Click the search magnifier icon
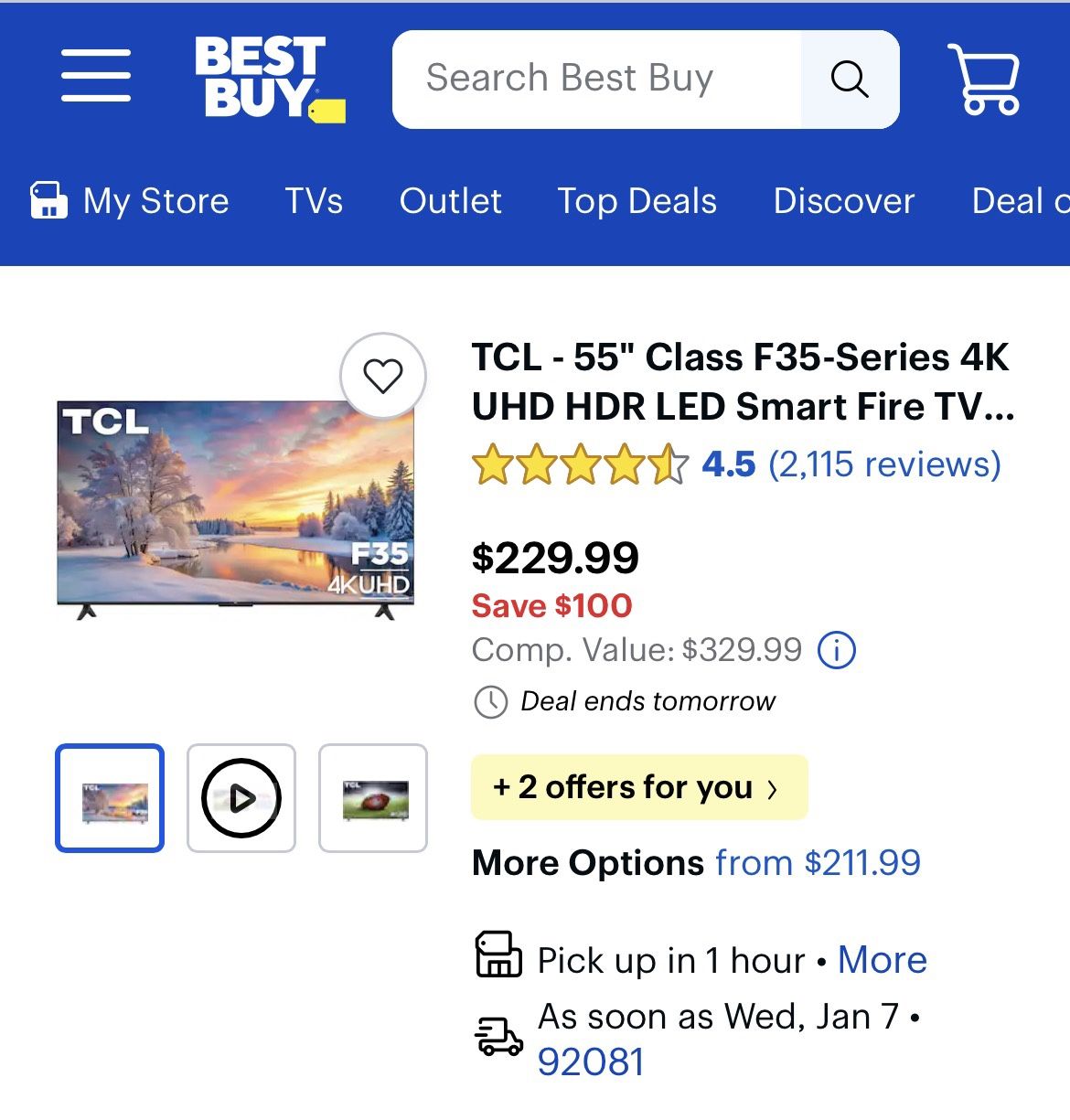1070x1120 pixels. tap(850, 79)
